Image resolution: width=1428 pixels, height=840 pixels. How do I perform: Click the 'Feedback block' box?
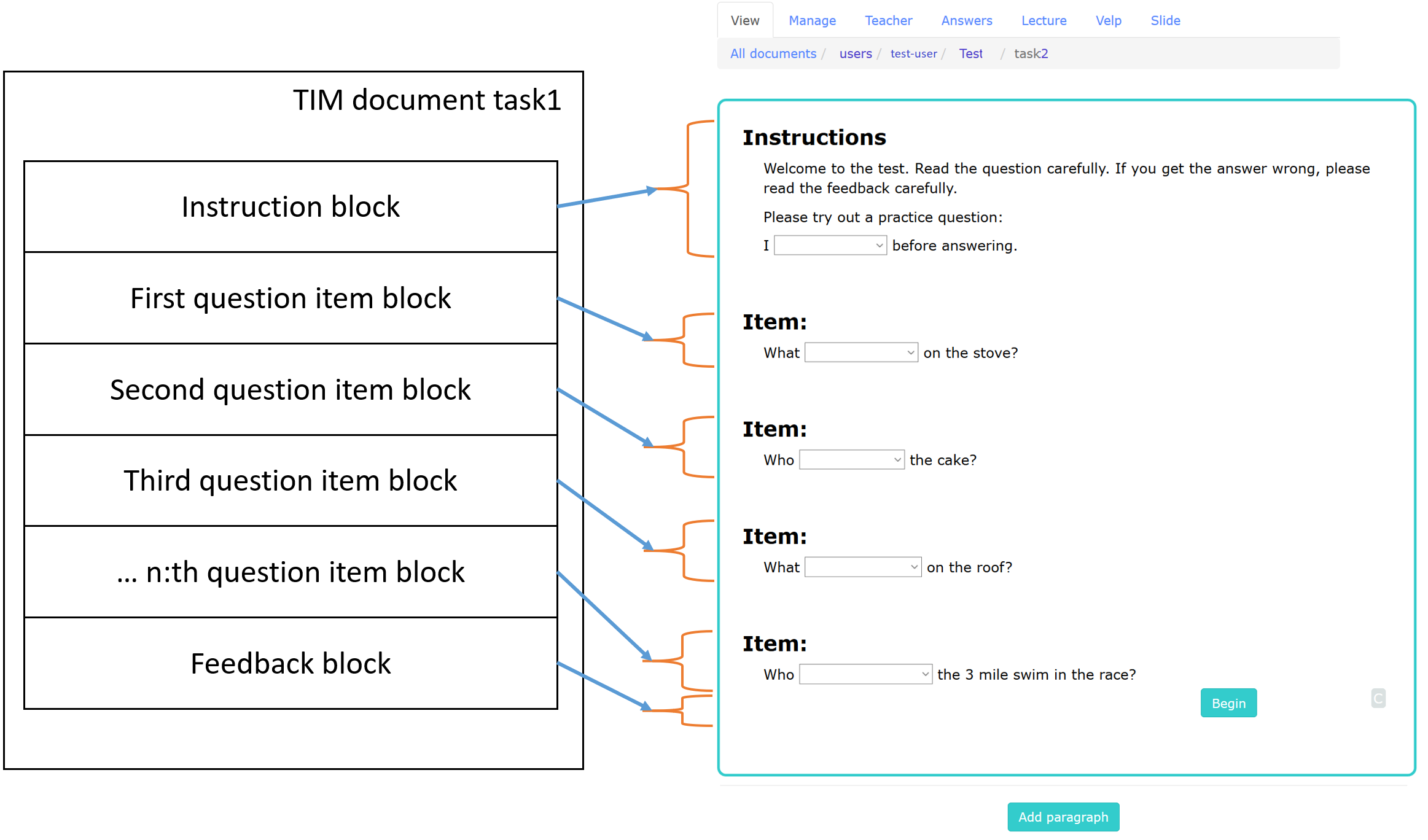[x=291, y=663]
